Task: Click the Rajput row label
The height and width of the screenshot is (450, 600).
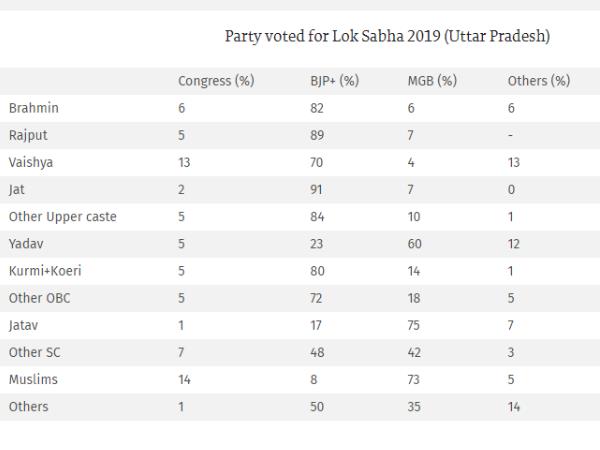Action: [x=27, y=135]
